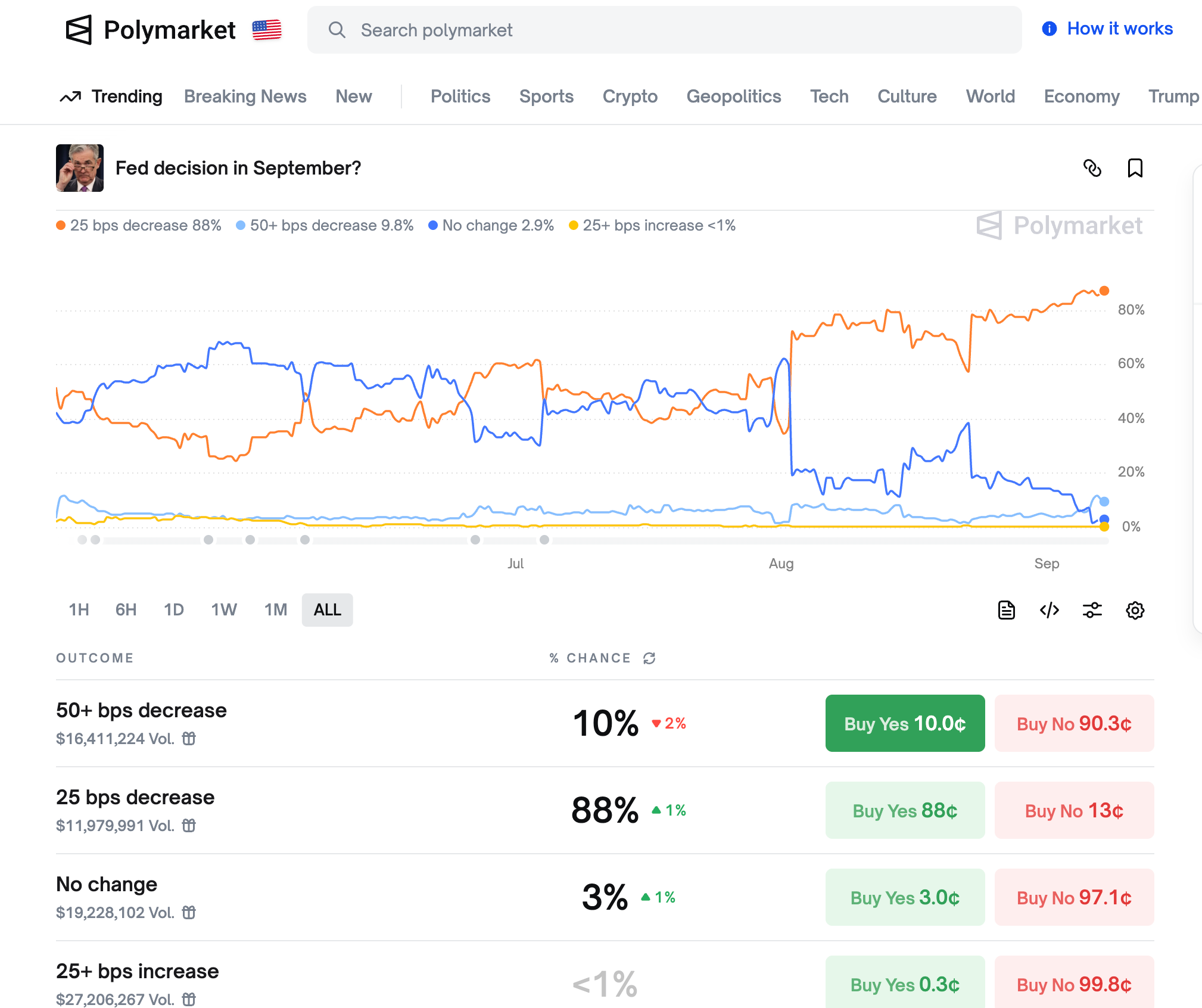Viewport: 1202px width, 1008px height.
Task: Click gift icon on No change row
Action: click(189, 913)
